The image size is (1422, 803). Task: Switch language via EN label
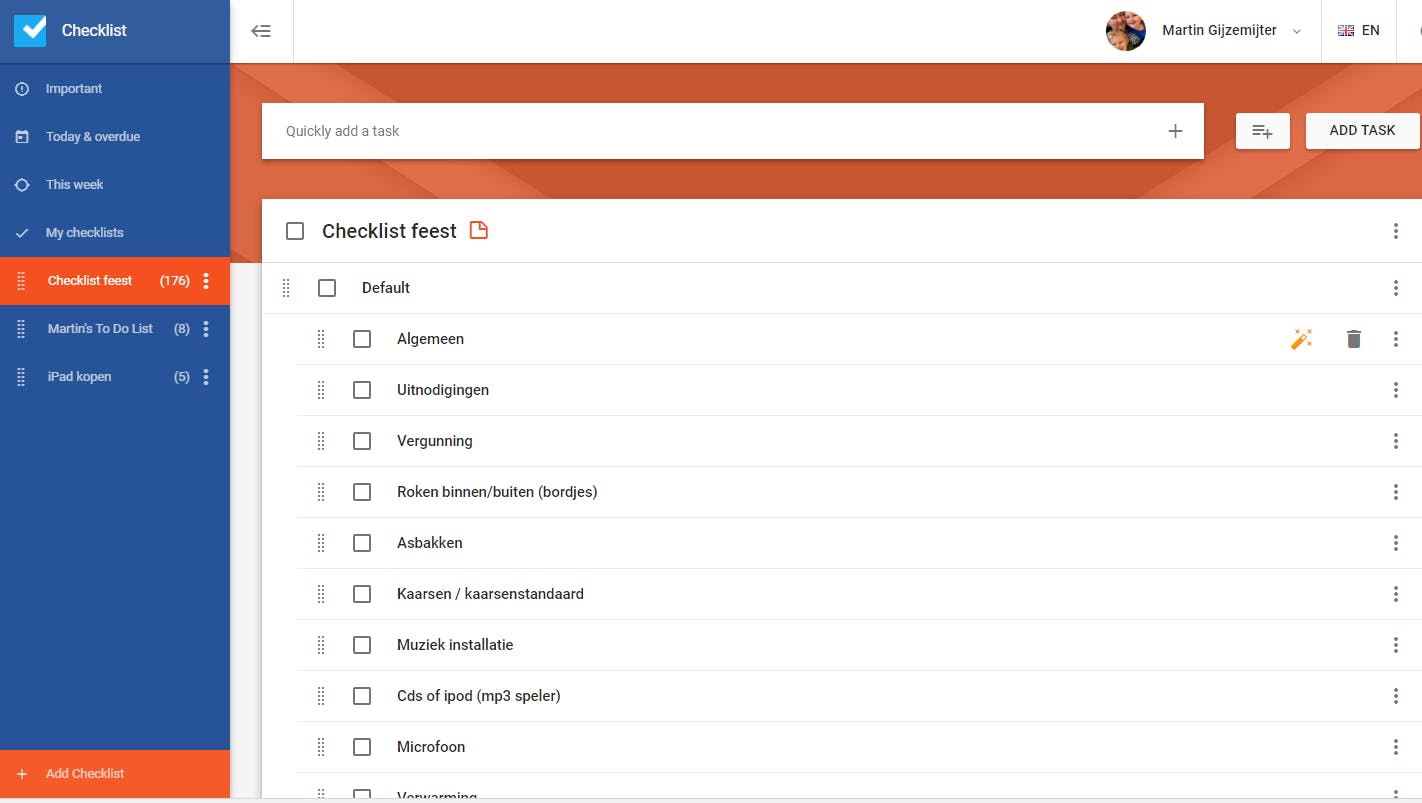1370,31
